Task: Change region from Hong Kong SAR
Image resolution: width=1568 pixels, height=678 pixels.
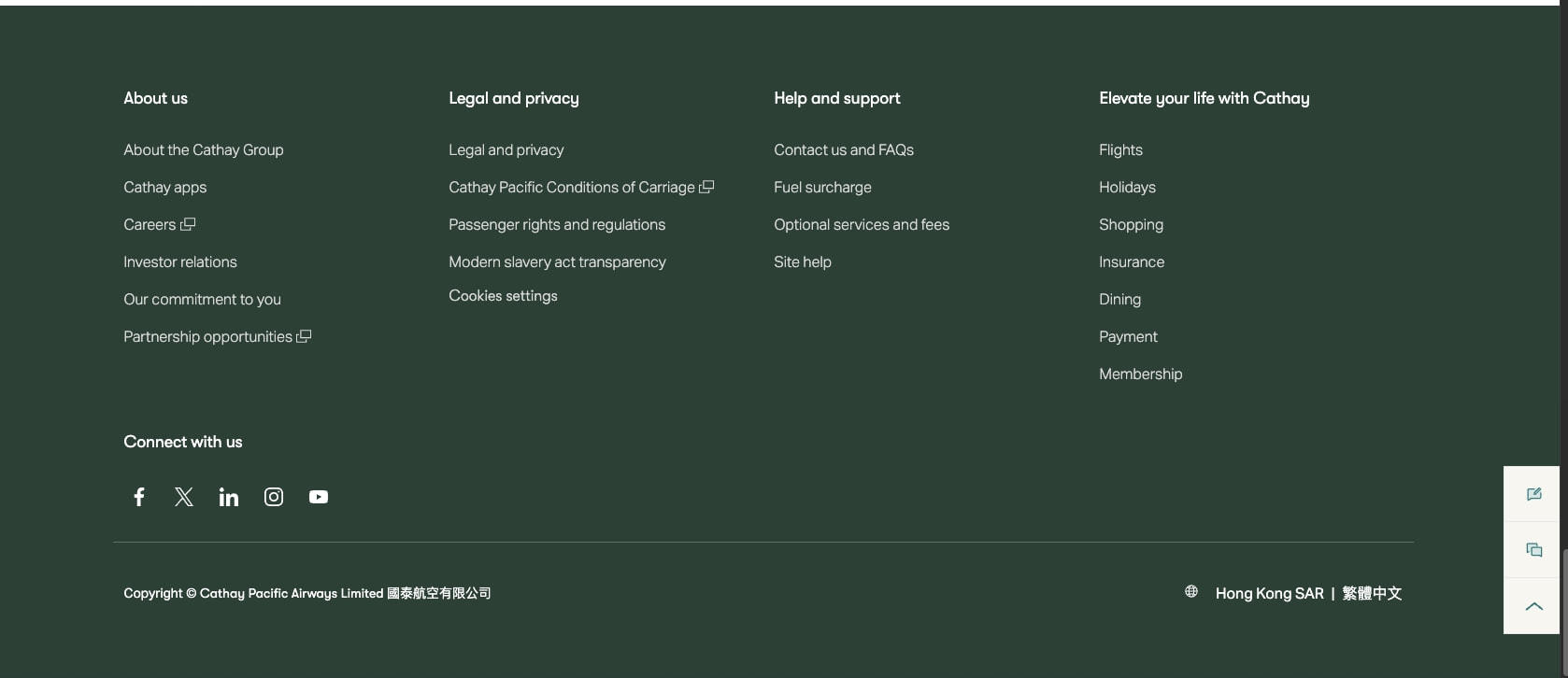Action: 1269,593
